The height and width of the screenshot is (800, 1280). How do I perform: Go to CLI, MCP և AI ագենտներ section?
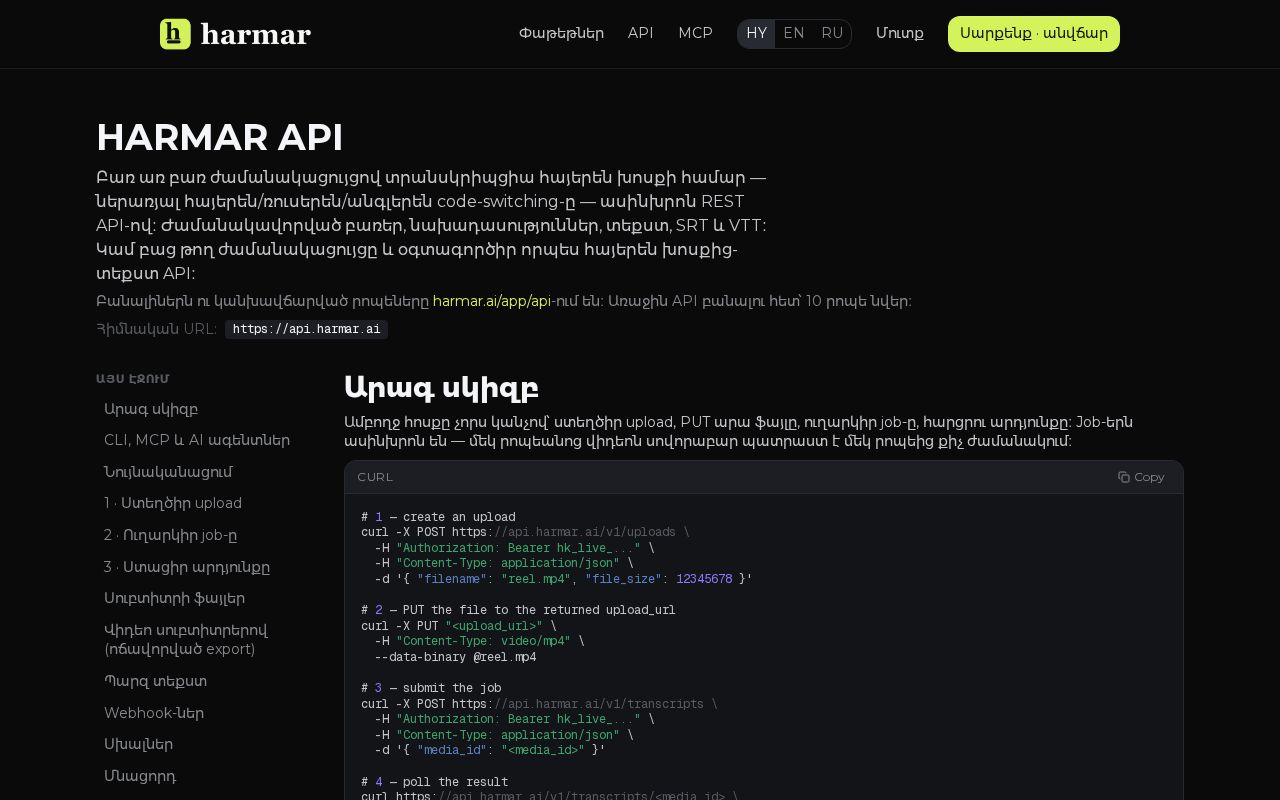coord(197,440)
